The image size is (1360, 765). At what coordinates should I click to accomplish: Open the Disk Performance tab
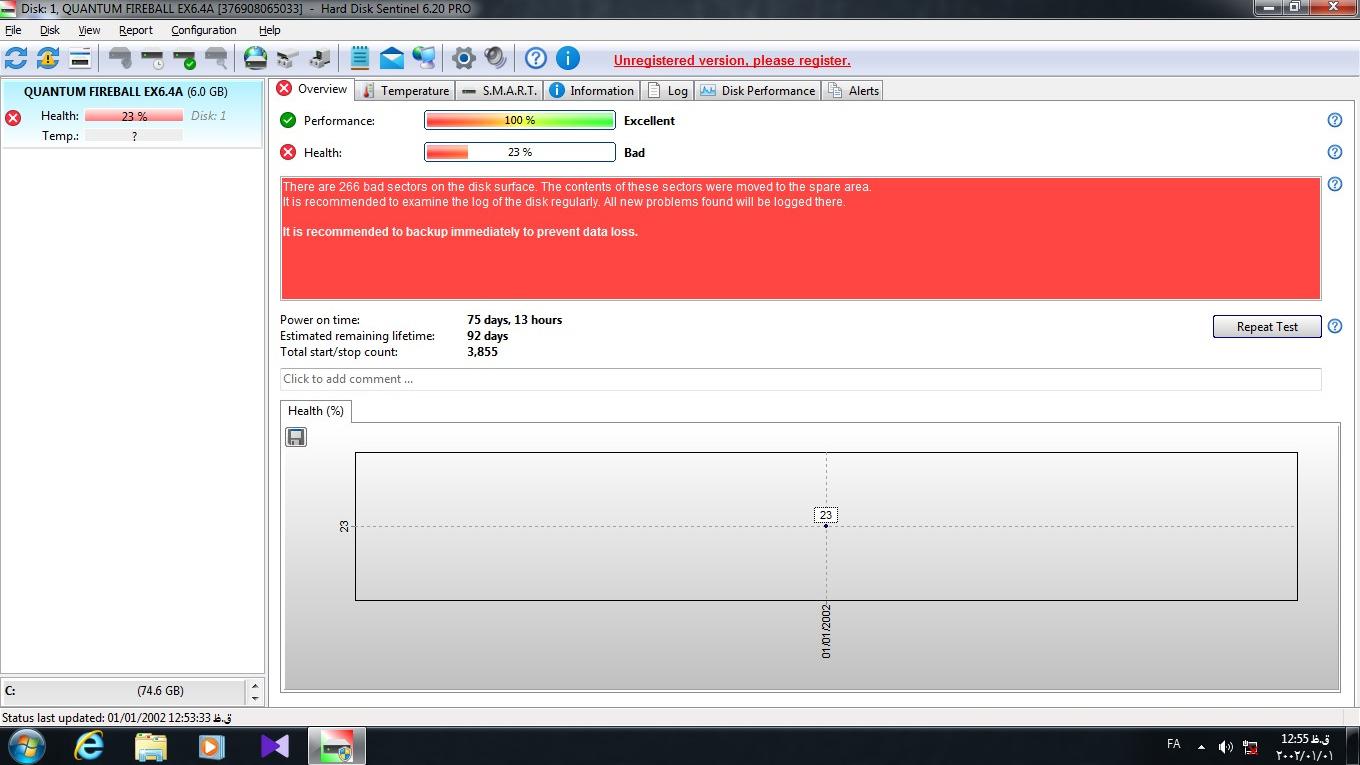point(759,90)
